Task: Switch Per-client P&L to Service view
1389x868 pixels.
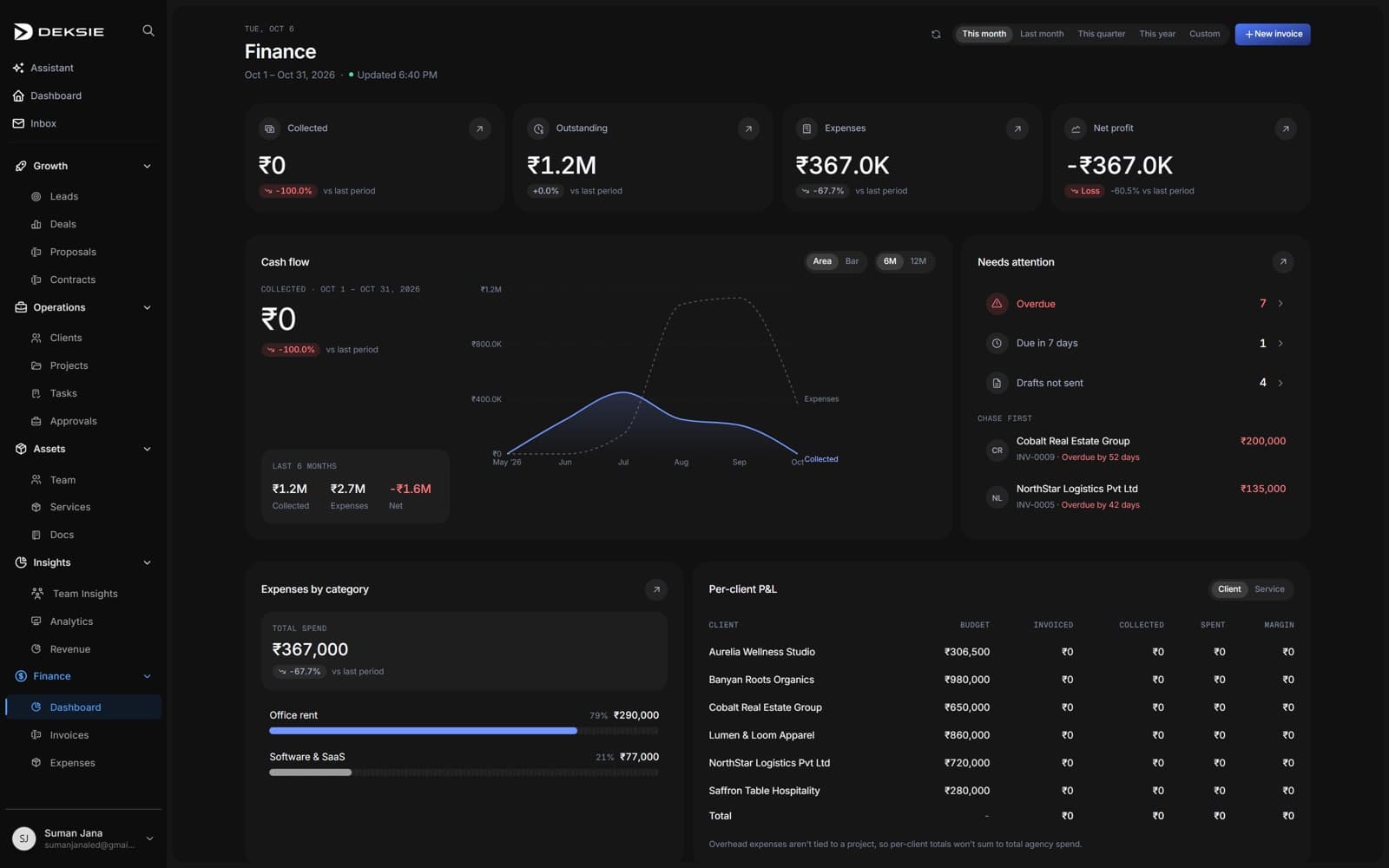Action: 1269,589
